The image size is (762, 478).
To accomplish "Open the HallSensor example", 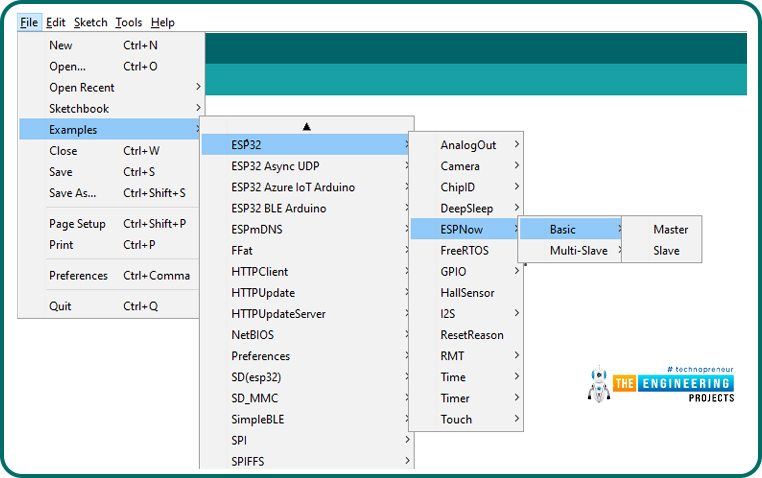I will pos(466,293).
